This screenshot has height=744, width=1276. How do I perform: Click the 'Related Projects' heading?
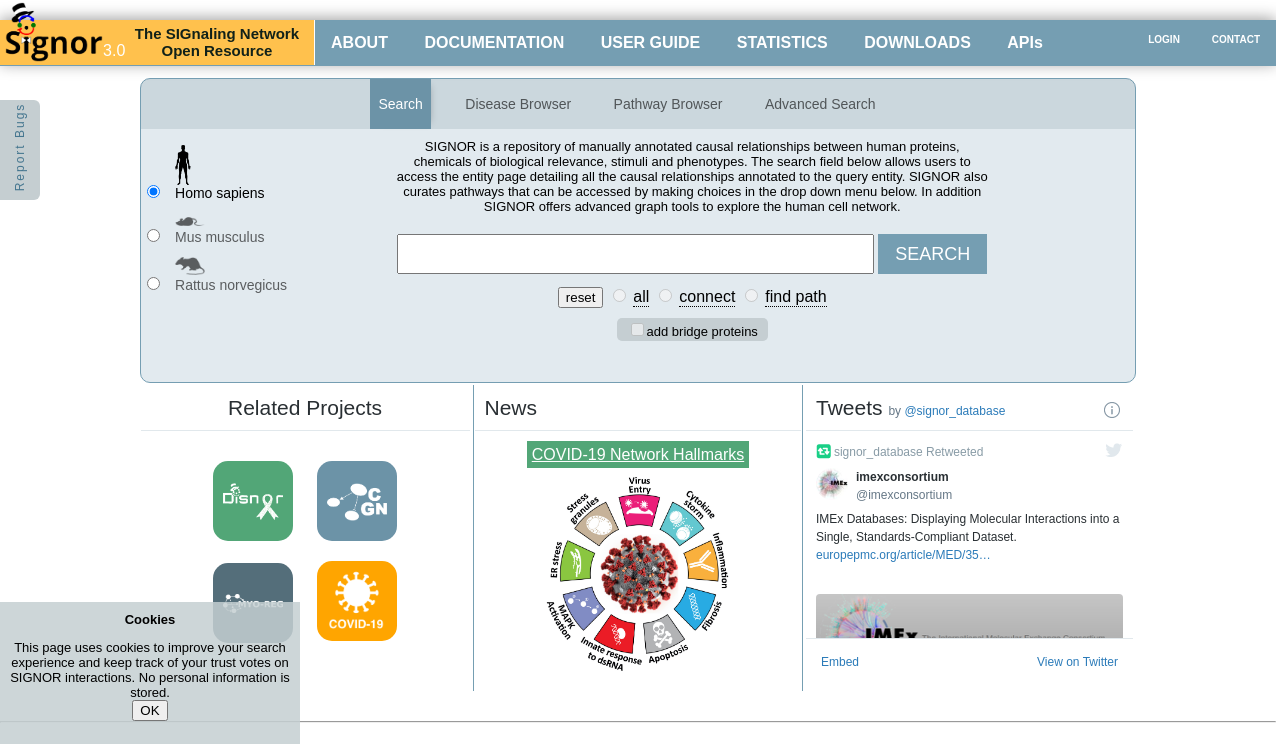(305, 408)
